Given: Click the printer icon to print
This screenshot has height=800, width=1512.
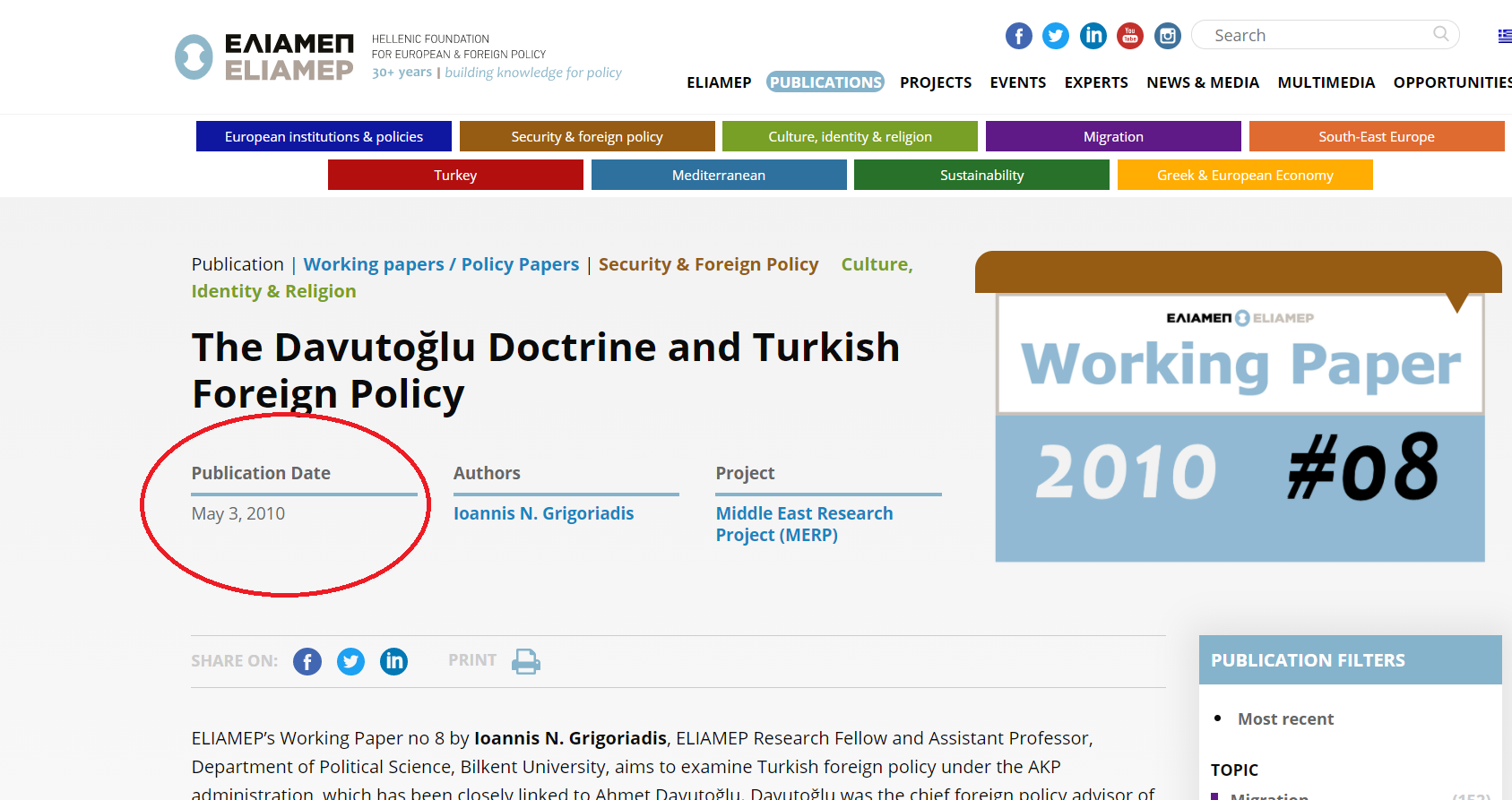Looking at the screenshot, I should (x=525, y=661).
